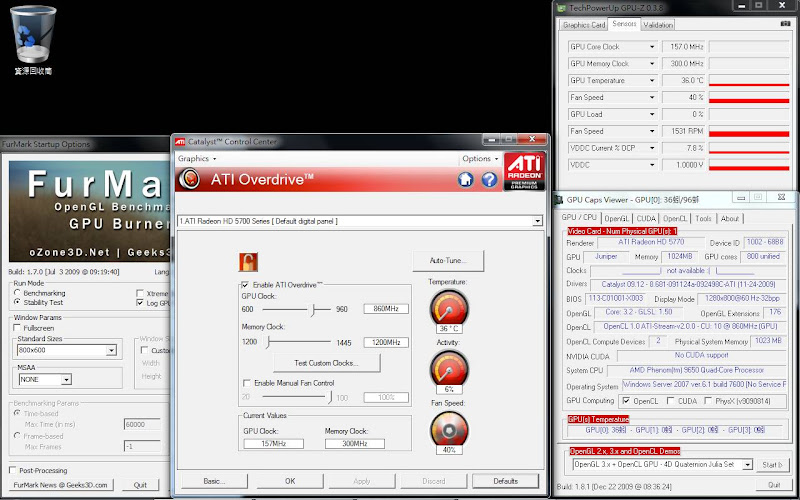Click the GPU Clock 860MHz field
The image size is (800, 500).
coord(386,309)
